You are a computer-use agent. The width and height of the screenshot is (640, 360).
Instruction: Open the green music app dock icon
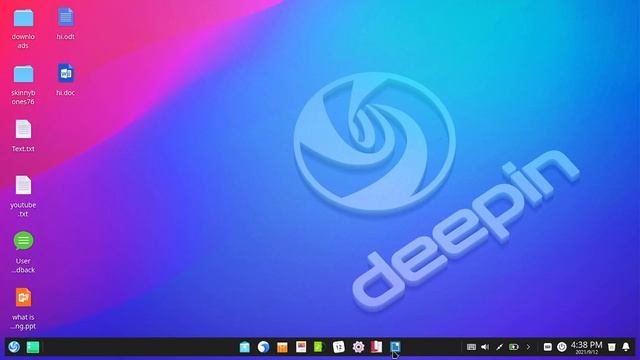coord(320,347)
